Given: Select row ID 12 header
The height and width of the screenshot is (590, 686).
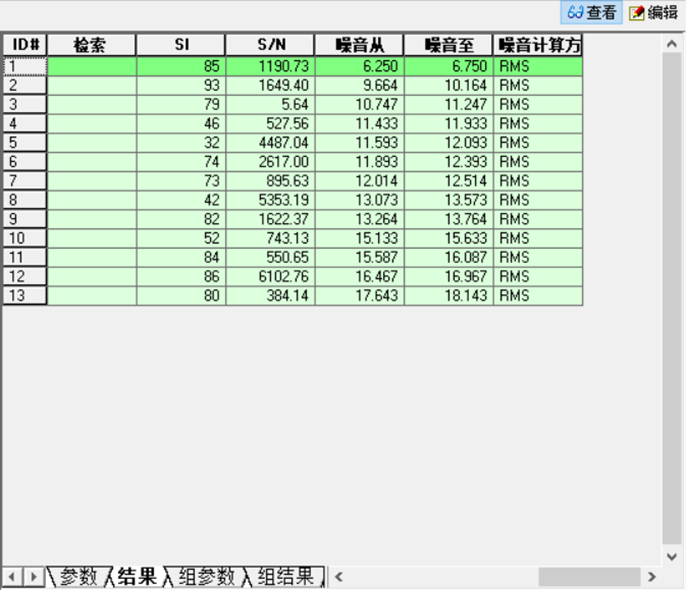Looking at the screenshot, I should pos(24,277).
